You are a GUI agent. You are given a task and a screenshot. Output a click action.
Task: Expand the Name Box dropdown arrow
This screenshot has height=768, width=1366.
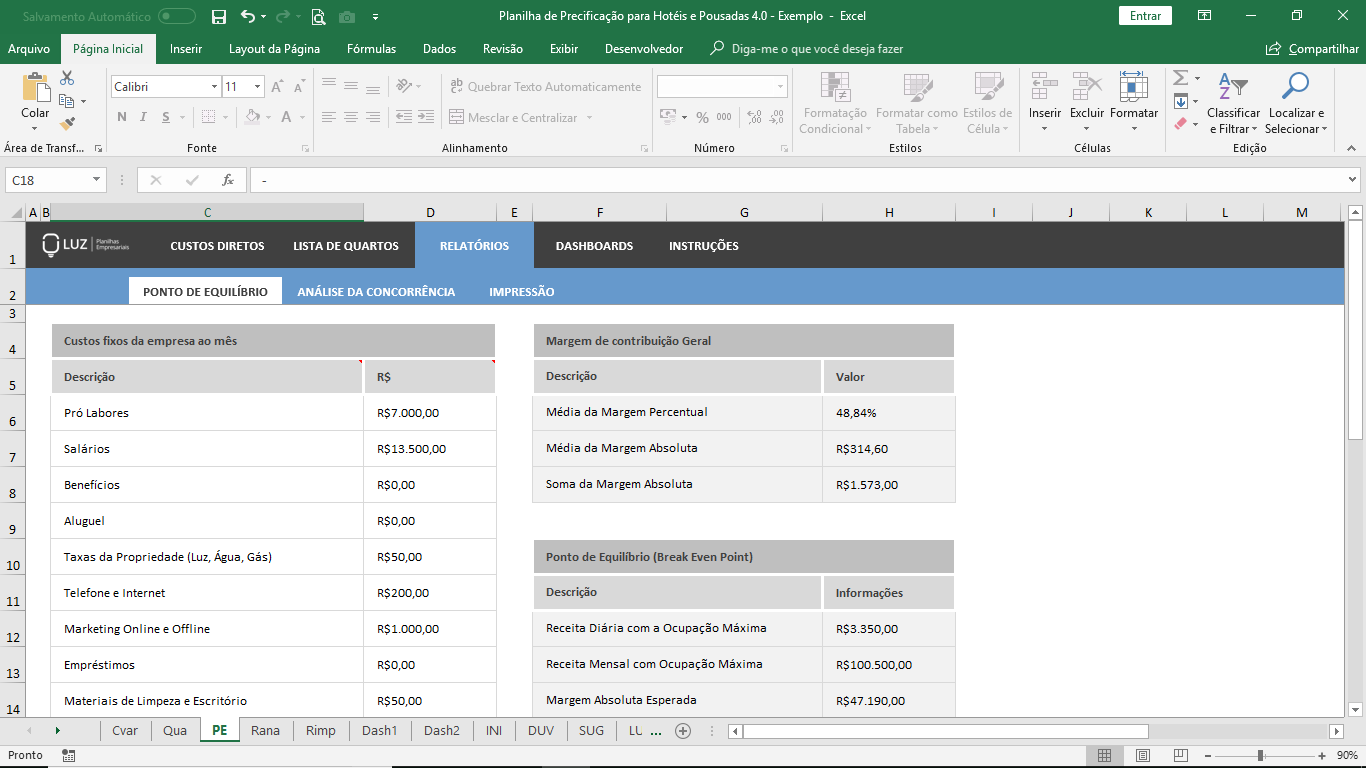tap(97, 180)
